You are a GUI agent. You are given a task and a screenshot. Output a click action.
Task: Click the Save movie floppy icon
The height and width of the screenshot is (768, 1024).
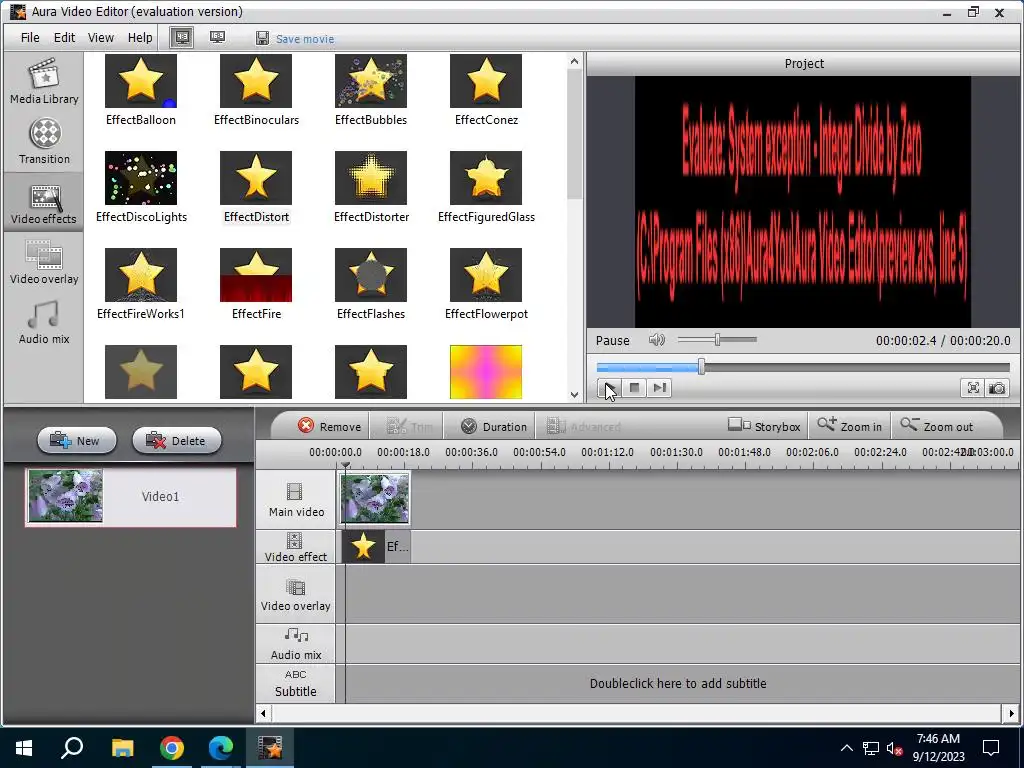(x=262, y=38)
